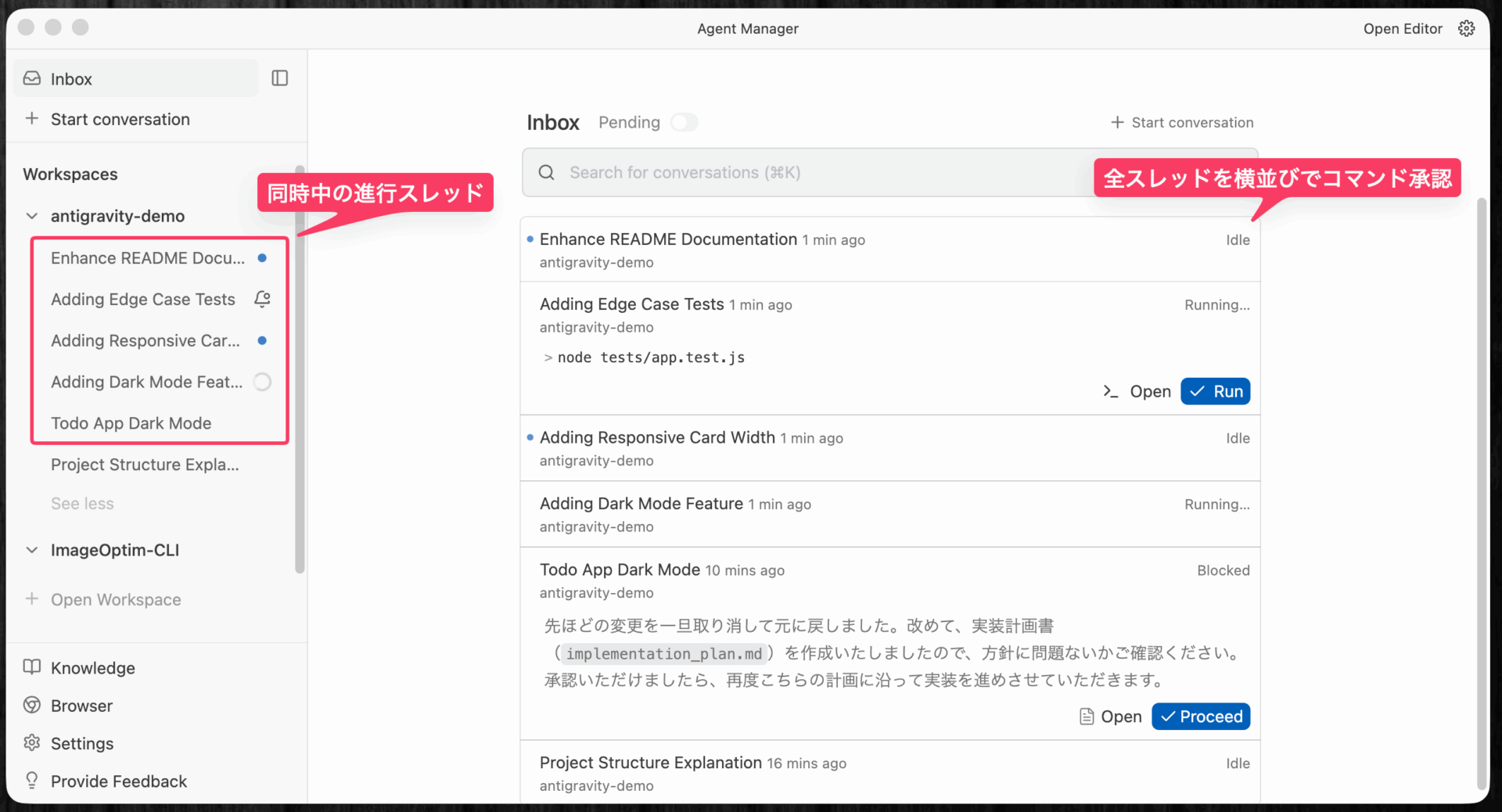The width and height of the screenshot is (1502, 812).
Task: Click the settings gear icon in title bar
Action: point(1466,28)
